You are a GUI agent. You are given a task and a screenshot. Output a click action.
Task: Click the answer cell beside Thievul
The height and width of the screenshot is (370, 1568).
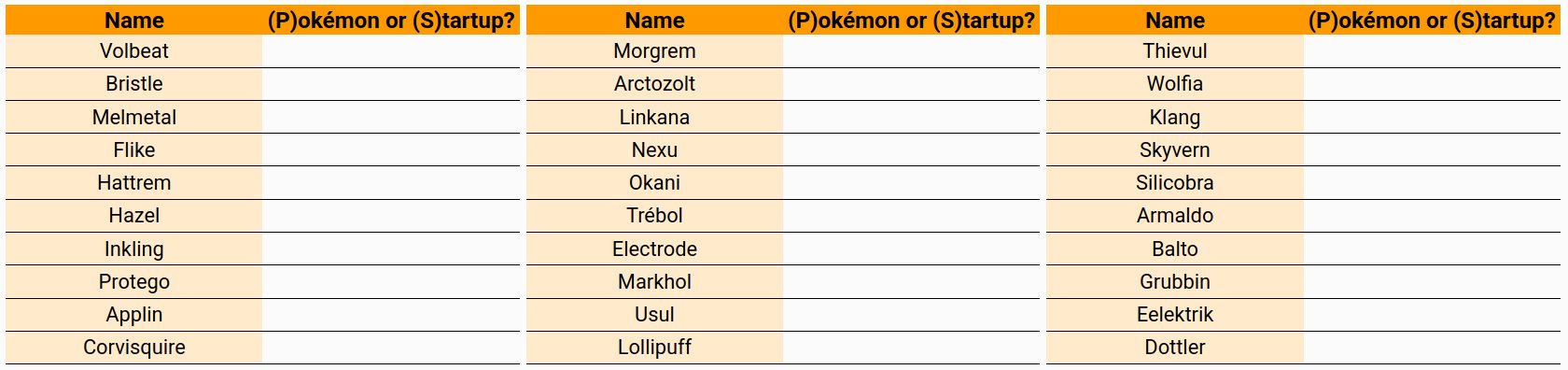pos(1432,51)
